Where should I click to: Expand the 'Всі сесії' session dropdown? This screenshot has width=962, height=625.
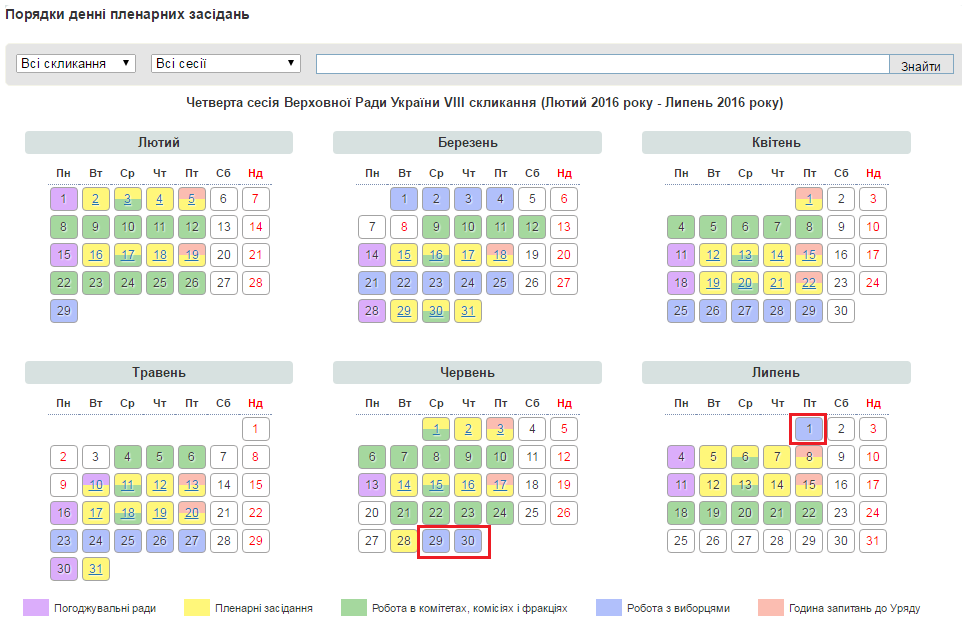226,63
